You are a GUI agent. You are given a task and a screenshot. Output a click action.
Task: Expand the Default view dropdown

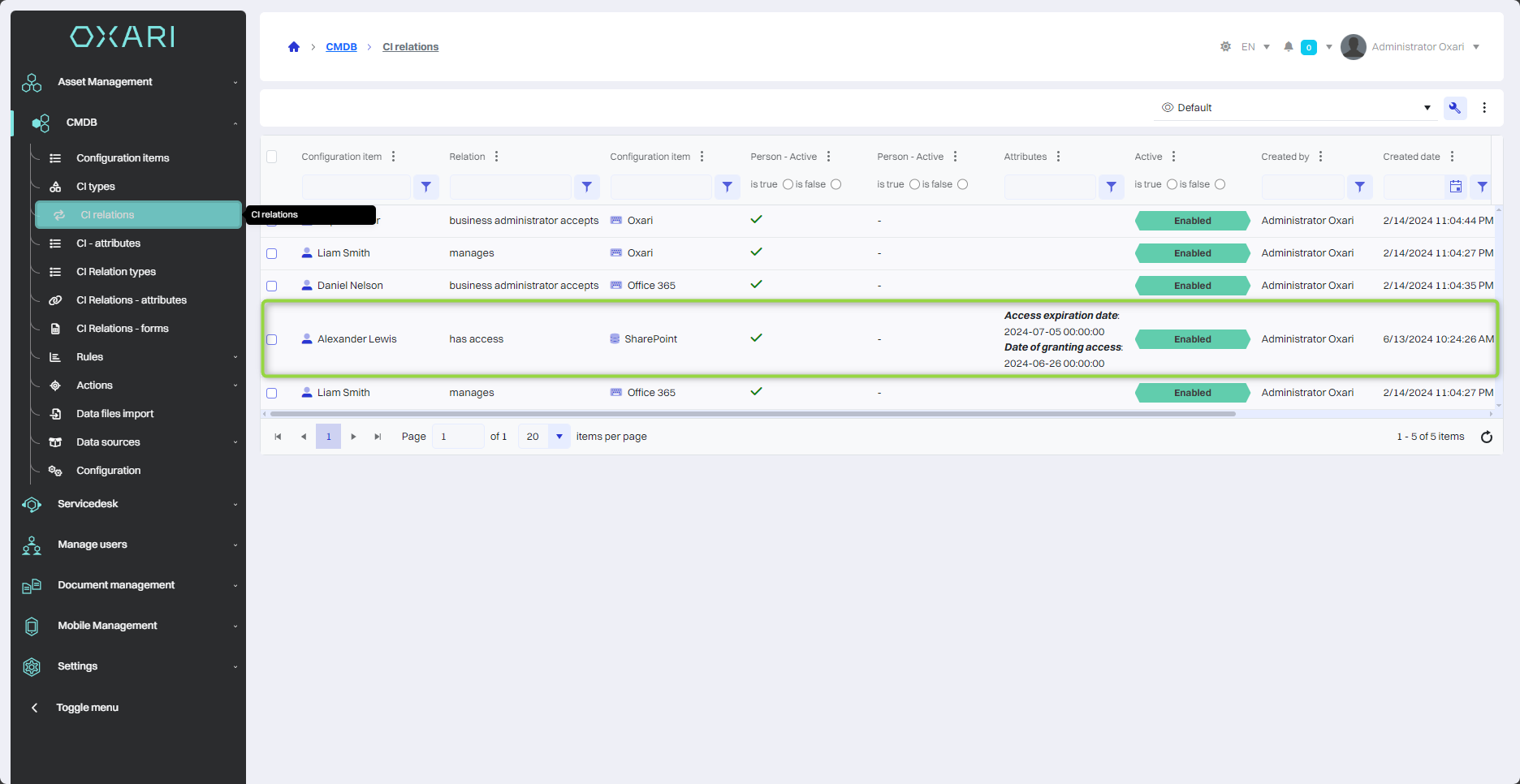(x=1427, y=108)
